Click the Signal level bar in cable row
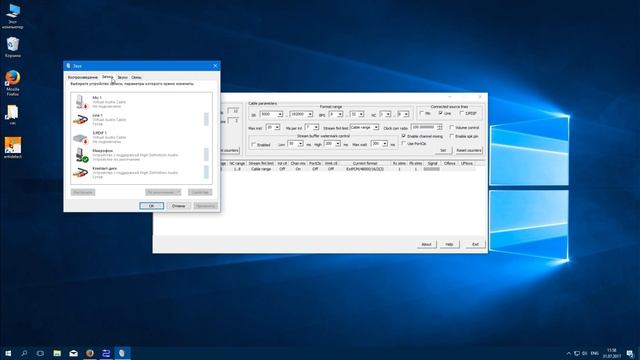 (432, 169)
